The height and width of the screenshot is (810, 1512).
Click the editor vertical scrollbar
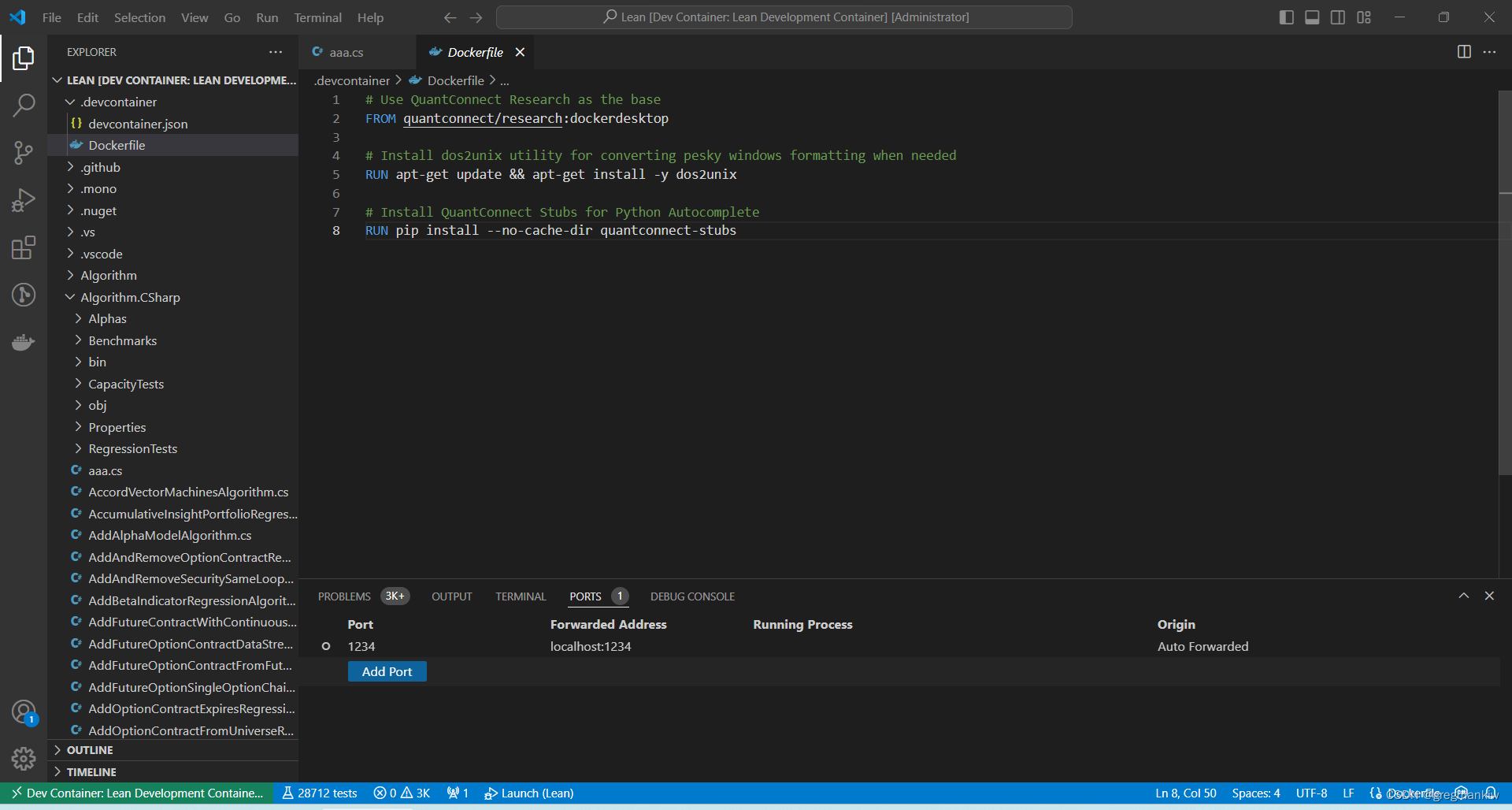1505,284
